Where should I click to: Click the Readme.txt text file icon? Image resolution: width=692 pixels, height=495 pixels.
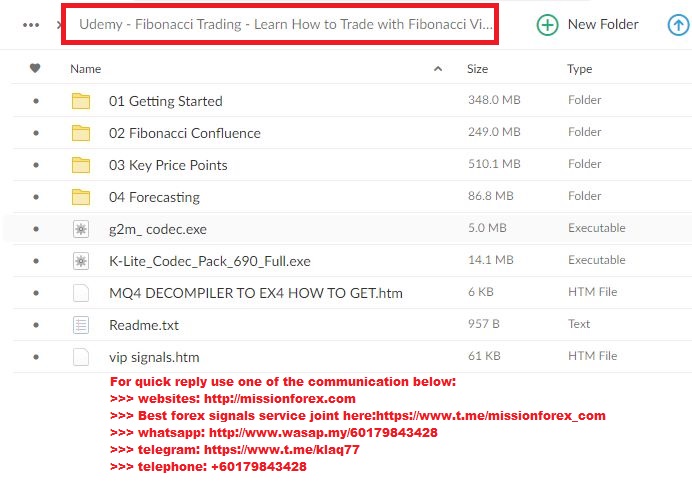click(81, 325)
